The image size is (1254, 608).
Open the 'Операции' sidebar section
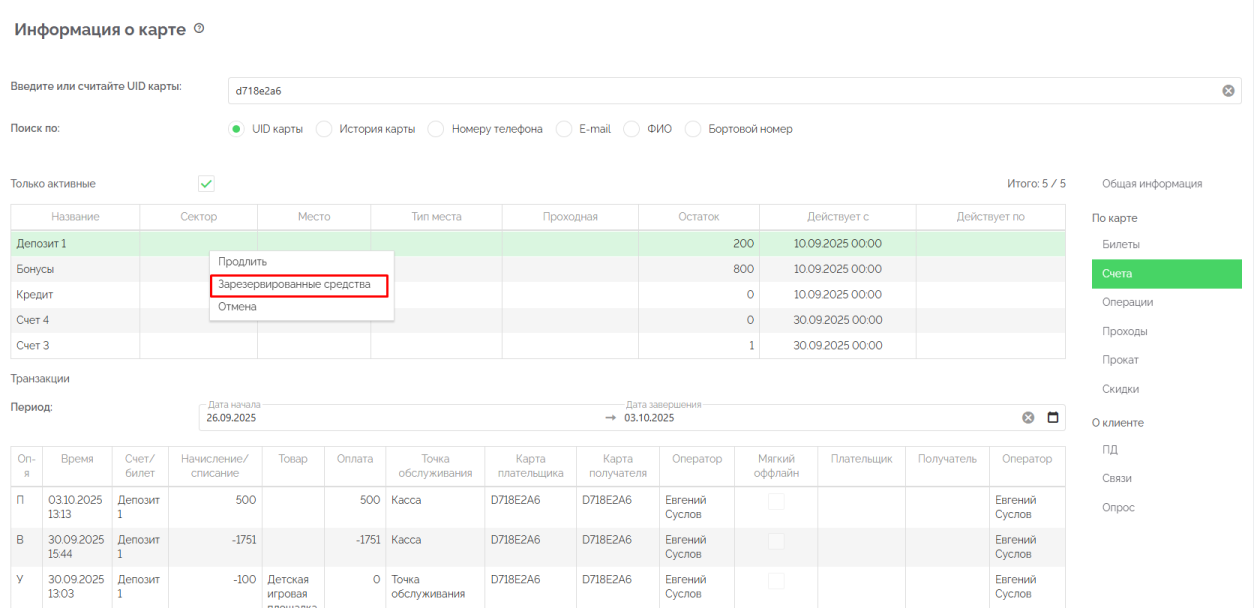(x=1127, y=302)
